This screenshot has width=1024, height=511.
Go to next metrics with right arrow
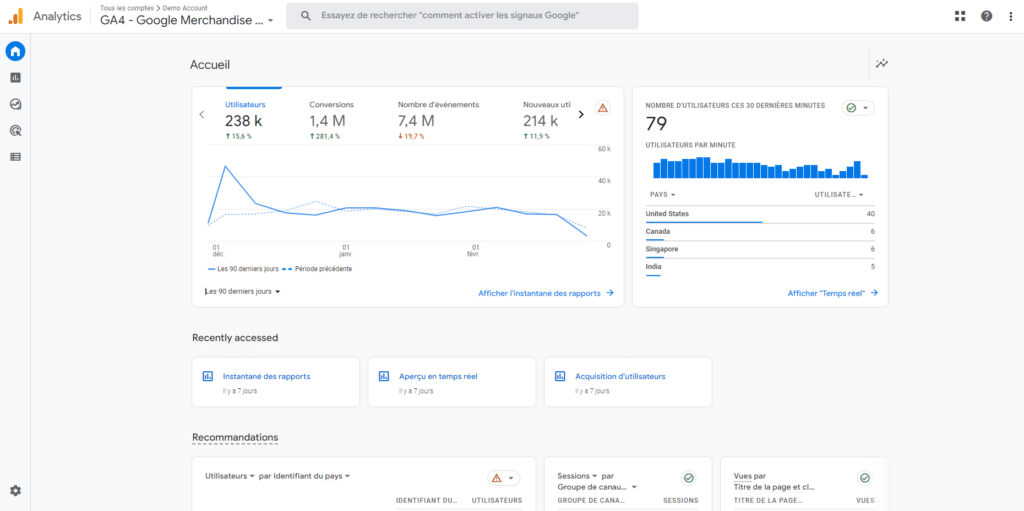(x=581, y=114)
